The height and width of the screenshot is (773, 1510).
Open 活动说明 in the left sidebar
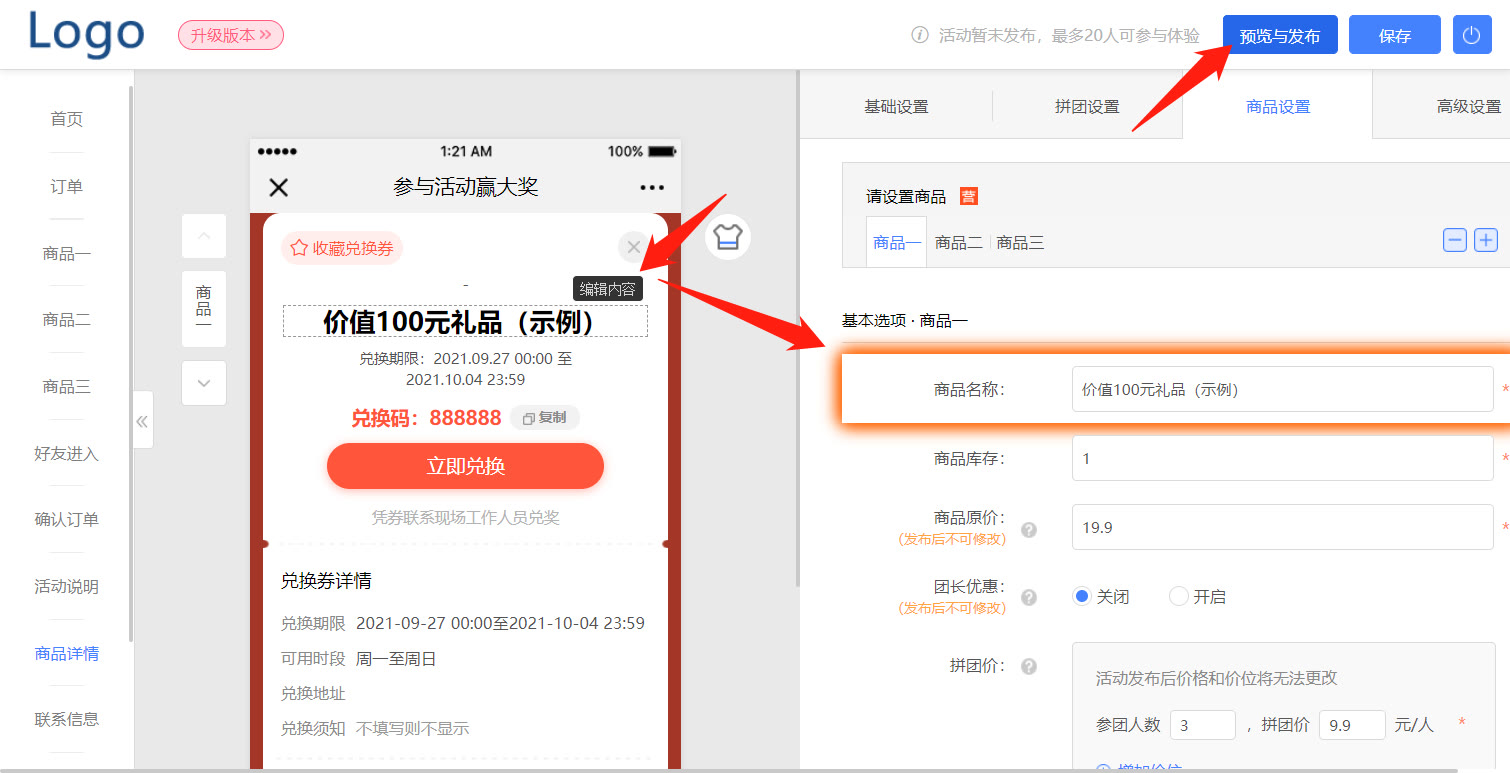point(66,586)
